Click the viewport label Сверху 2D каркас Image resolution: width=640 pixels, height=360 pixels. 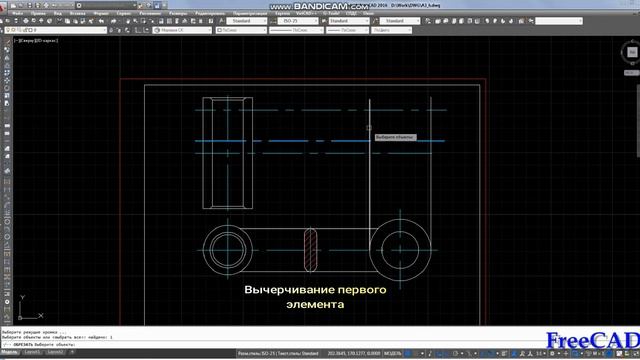click(x=36, y=41)
